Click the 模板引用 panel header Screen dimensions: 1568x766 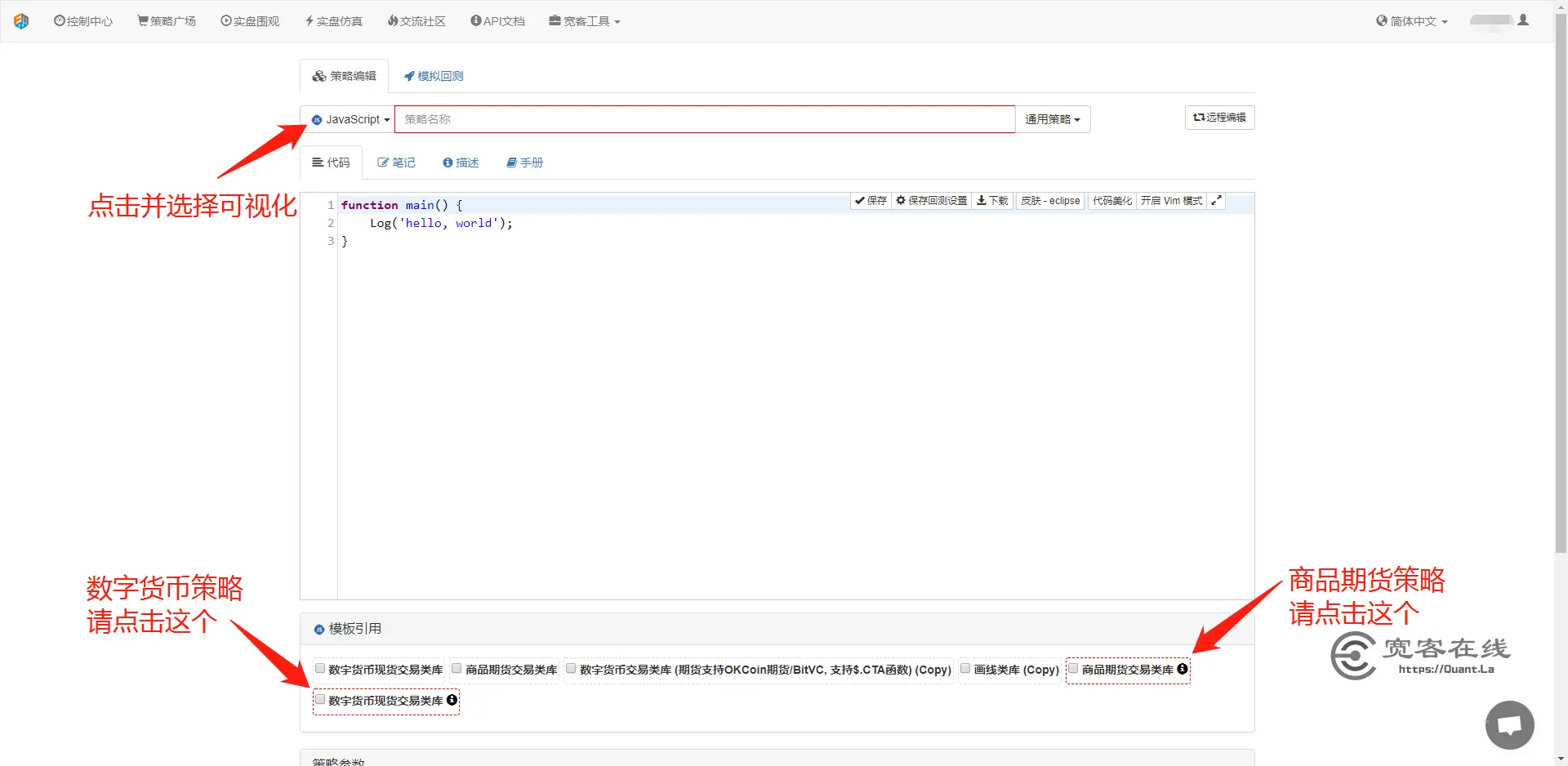(777, 629)
